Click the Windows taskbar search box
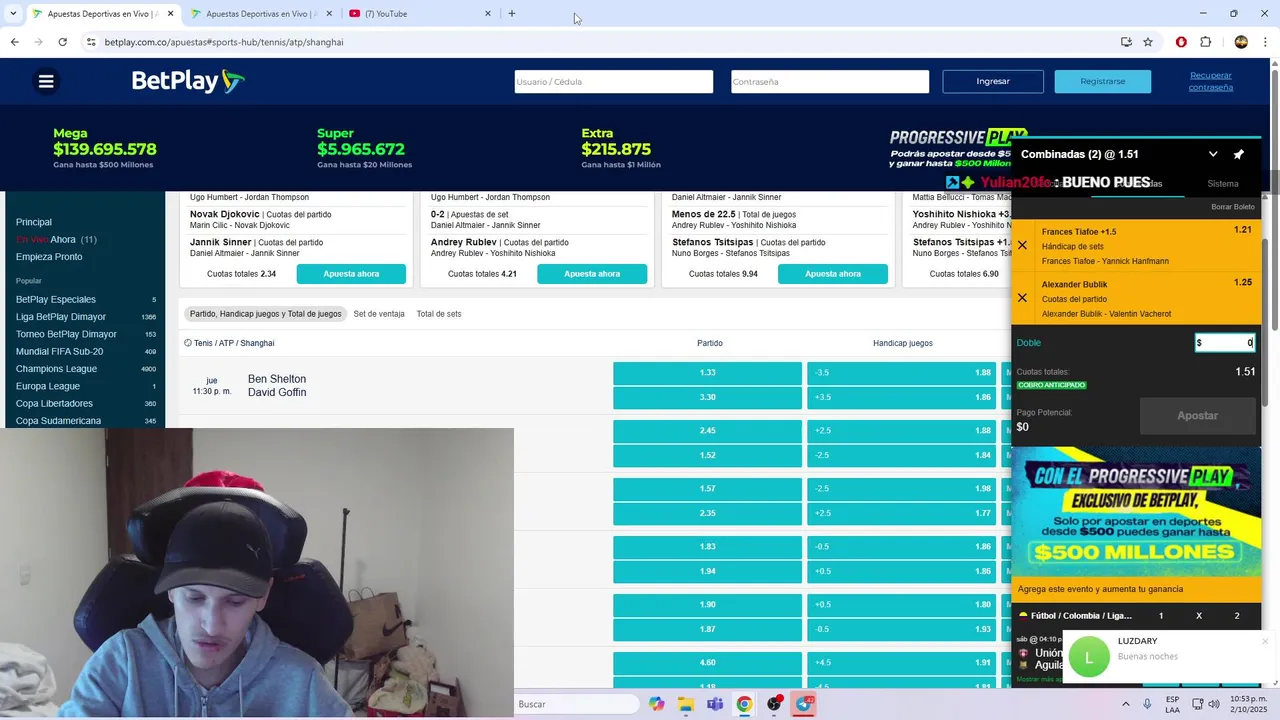 click(577, 704)
